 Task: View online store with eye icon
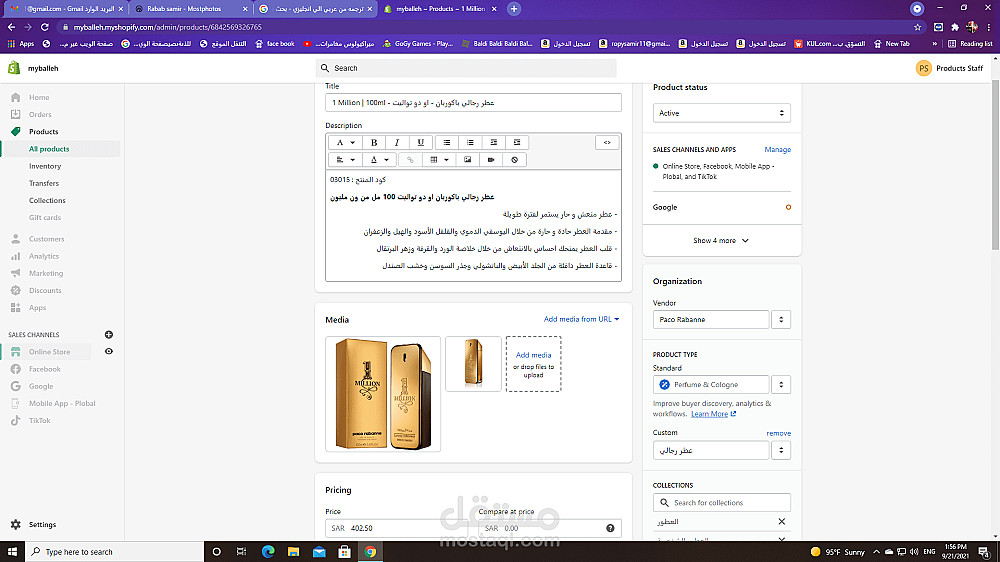pos(108,351)
